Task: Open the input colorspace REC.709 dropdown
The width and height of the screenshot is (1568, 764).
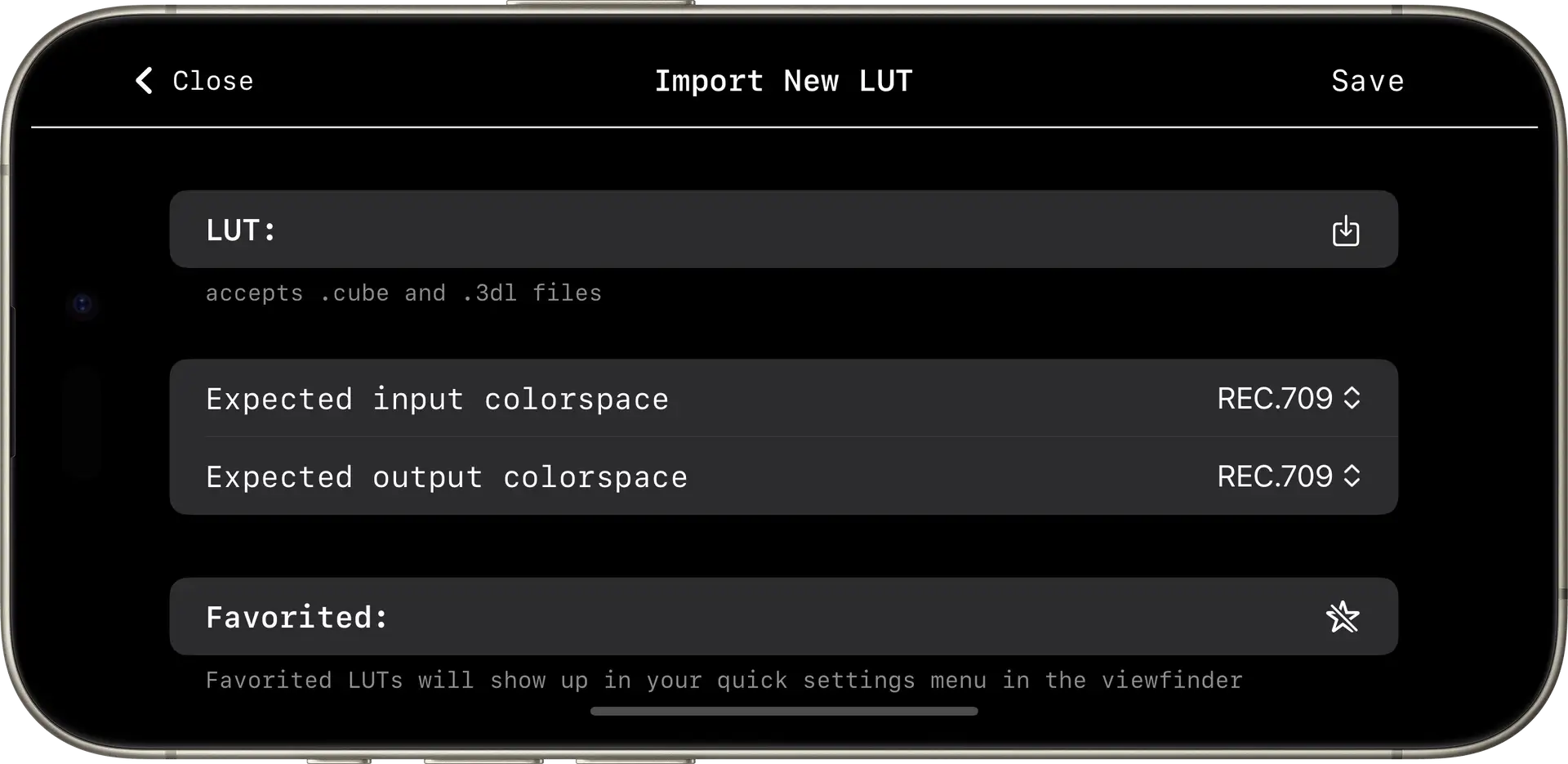Action: click(1274, 399)
